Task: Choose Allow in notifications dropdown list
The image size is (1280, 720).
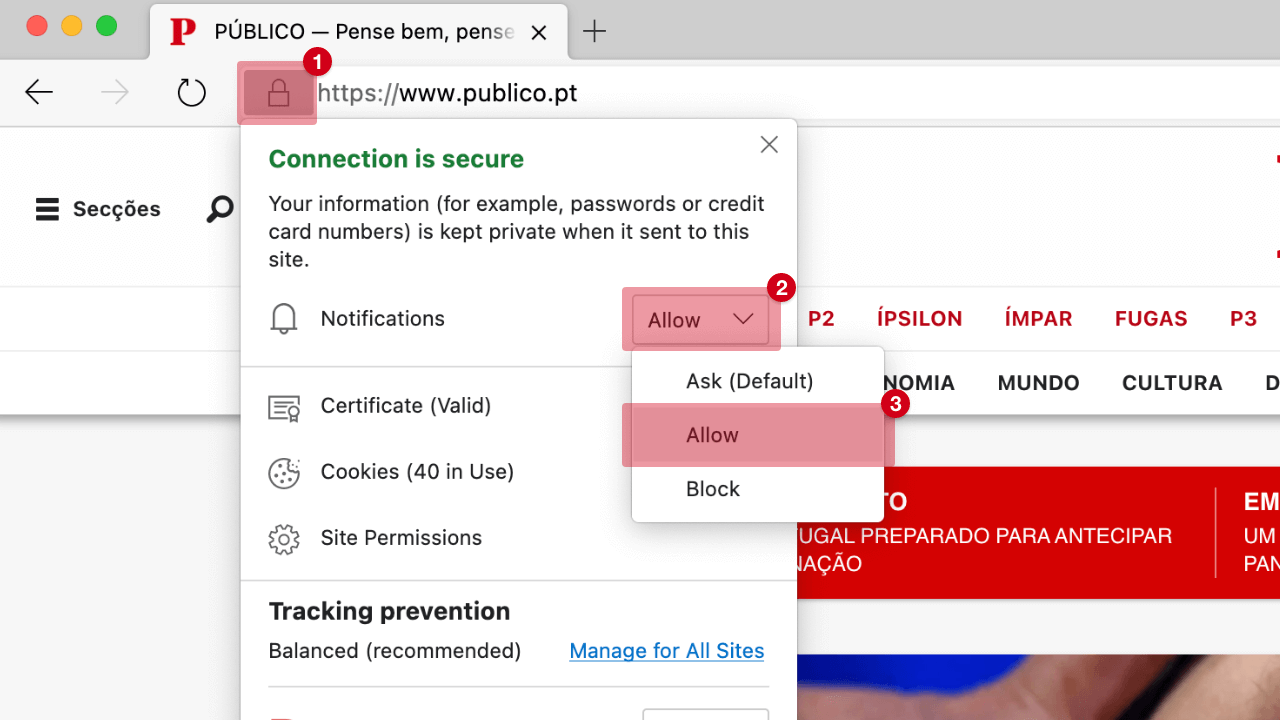Action: point(712,435)
